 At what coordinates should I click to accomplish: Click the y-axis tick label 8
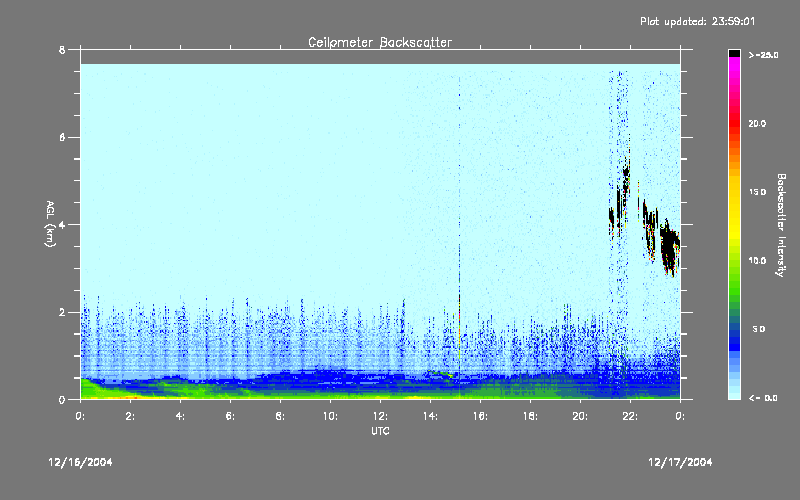tap(62, 50)
